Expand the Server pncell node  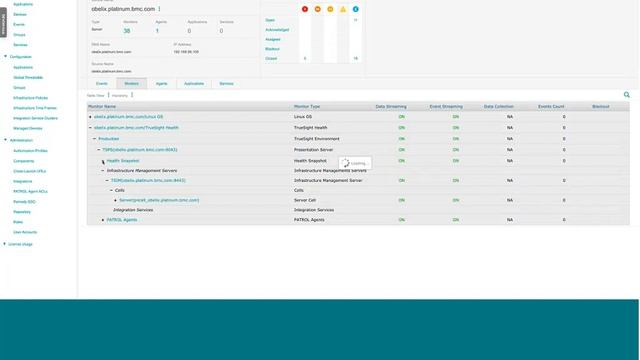[116, 200]
